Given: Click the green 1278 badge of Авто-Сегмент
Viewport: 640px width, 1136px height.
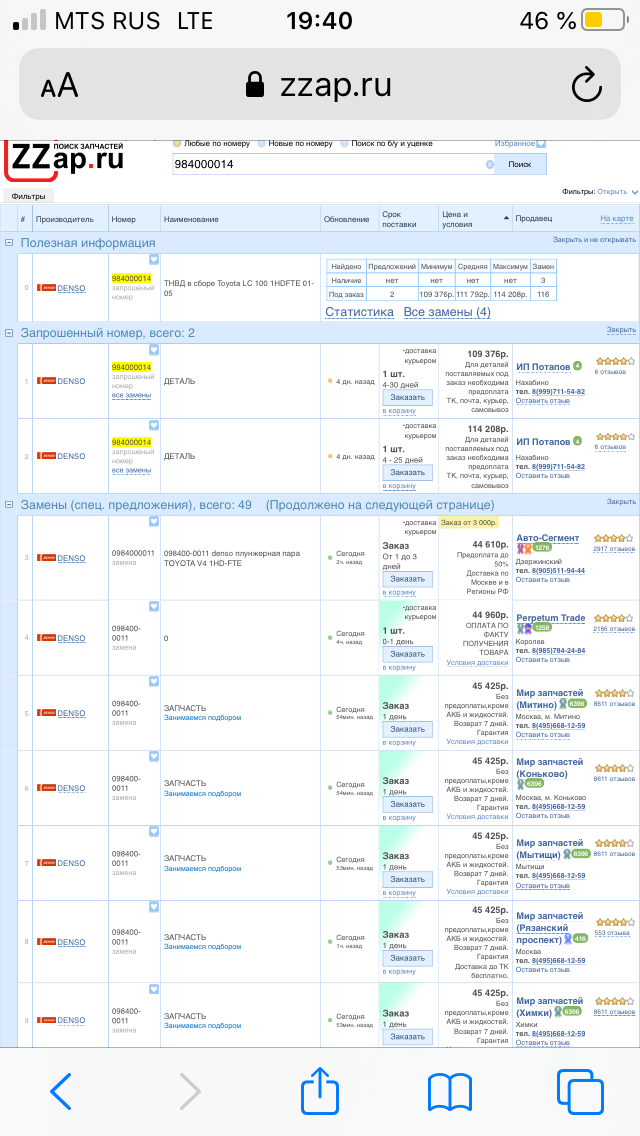Looking at the screenshot, I should [x=542, y=548].
